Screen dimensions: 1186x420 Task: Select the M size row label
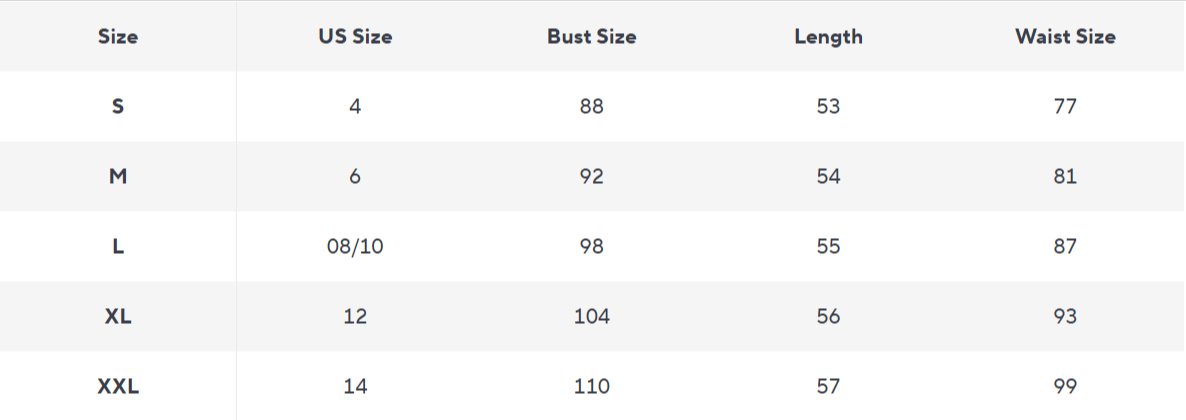click(x=118, y=176)
